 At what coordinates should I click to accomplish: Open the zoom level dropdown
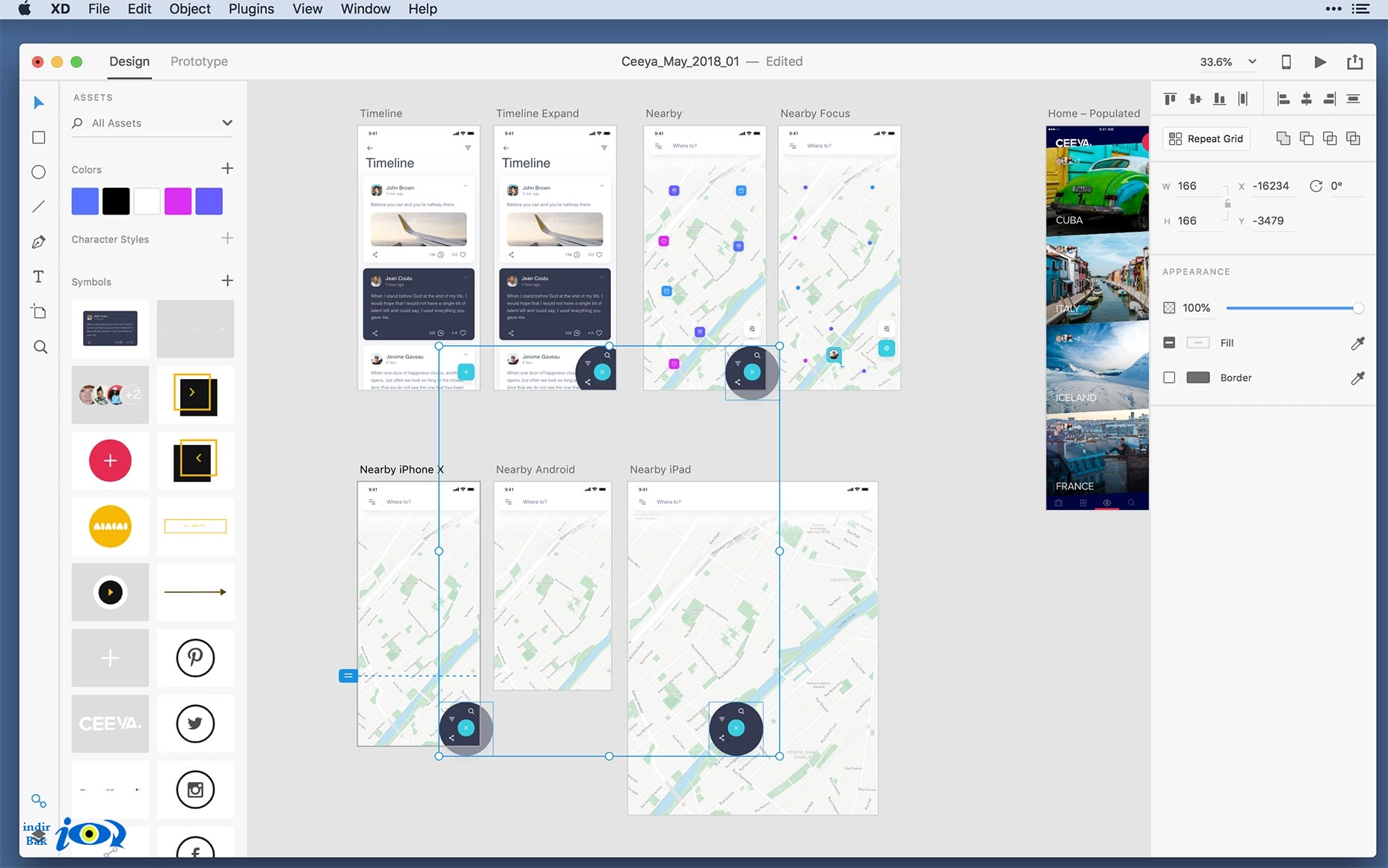pyautogui.click(x=1252, y=62)
